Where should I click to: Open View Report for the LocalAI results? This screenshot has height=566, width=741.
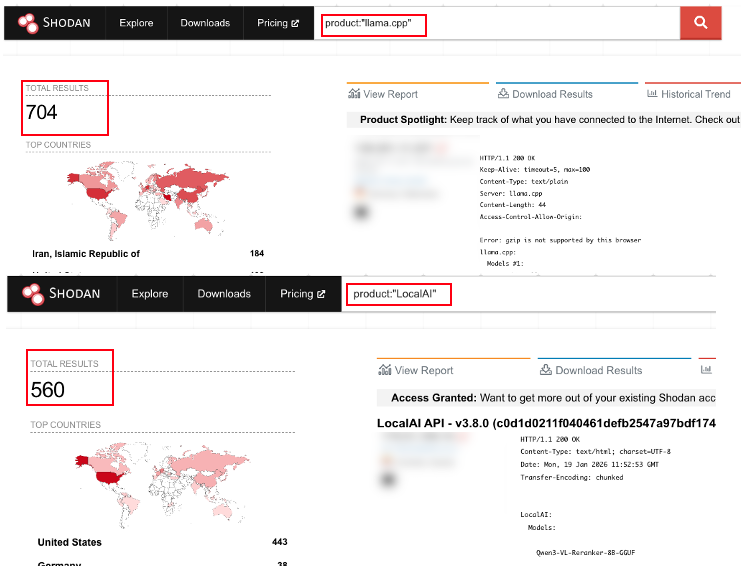415,370
